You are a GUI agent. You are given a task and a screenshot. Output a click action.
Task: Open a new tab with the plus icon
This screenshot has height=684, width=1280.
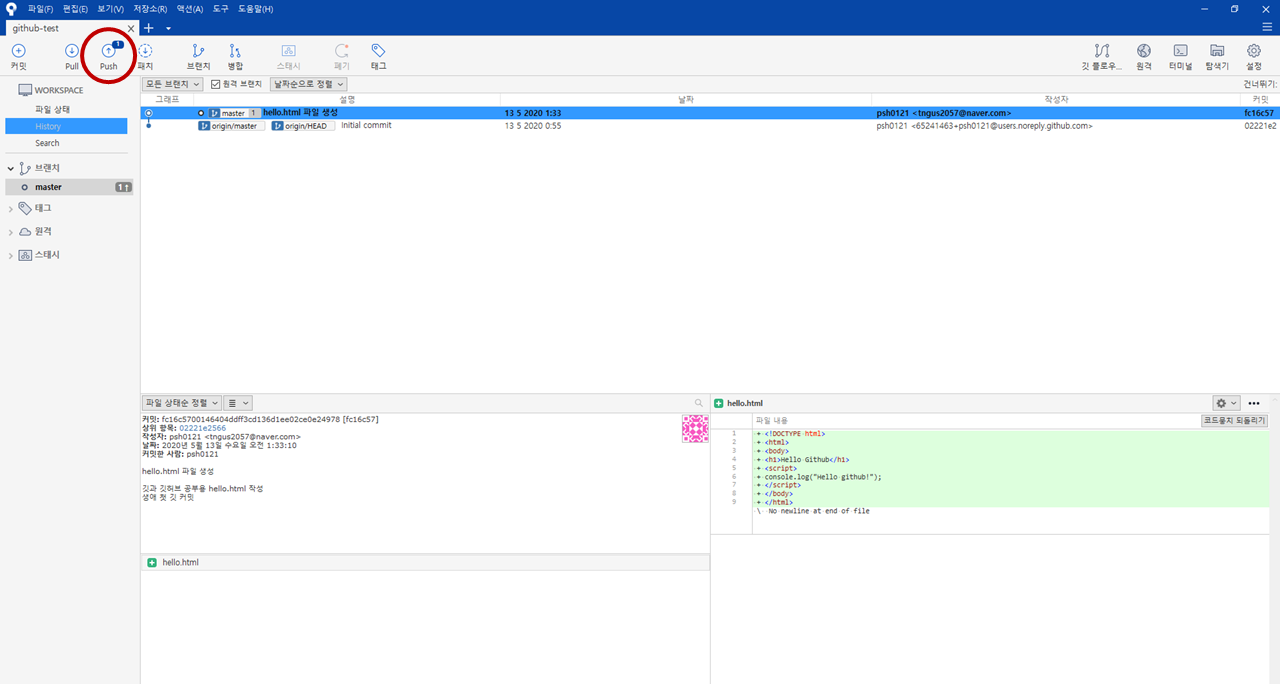[149, 28]
